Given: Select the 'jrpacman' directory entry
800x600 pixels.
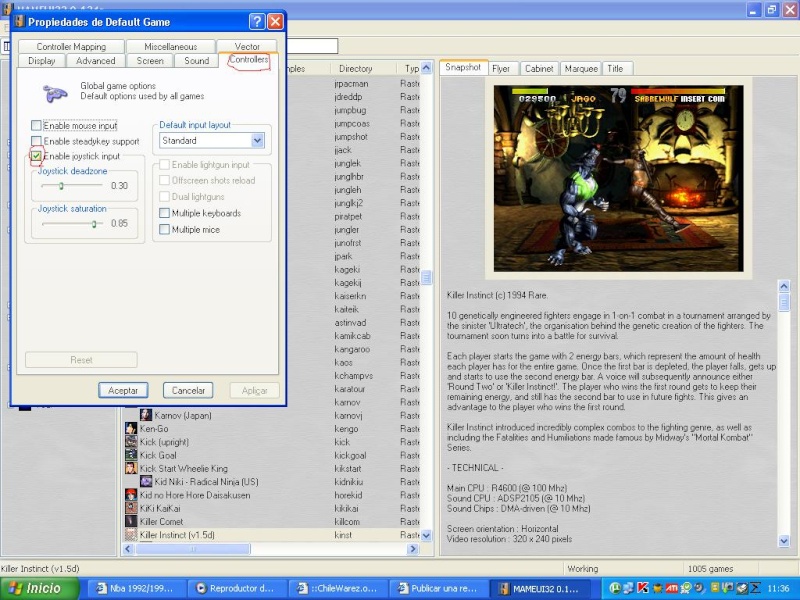Looking at the screenshot, I should click(351, 83).
